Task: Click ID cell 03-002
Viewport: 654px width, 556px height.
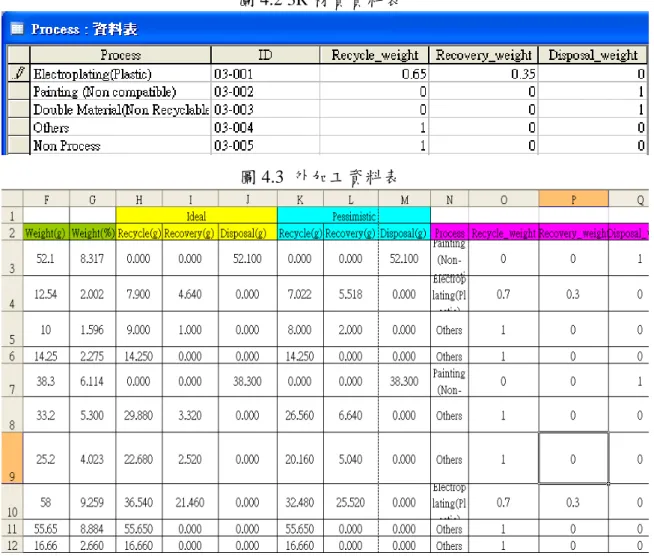Action: pos(265,91)
